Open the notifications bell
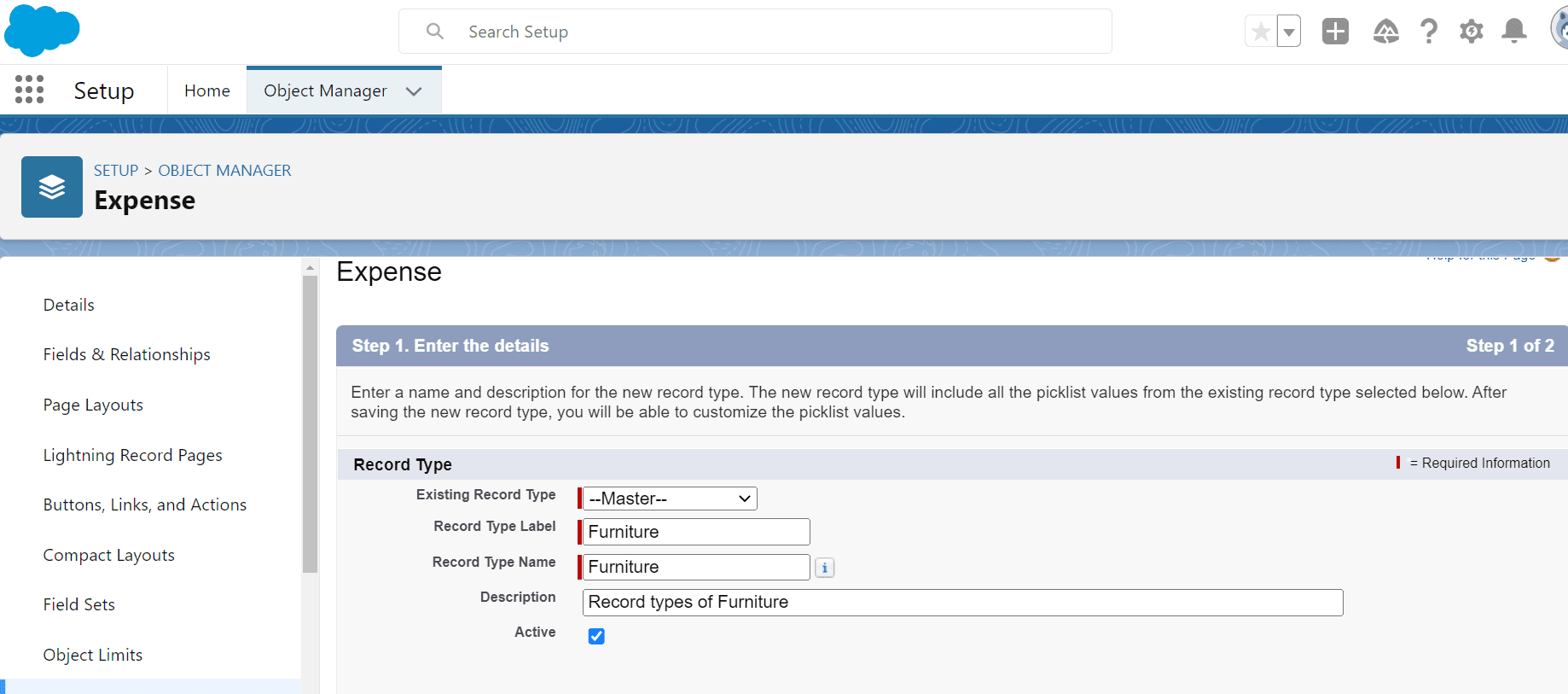1568x694 pixels. 1513,32
